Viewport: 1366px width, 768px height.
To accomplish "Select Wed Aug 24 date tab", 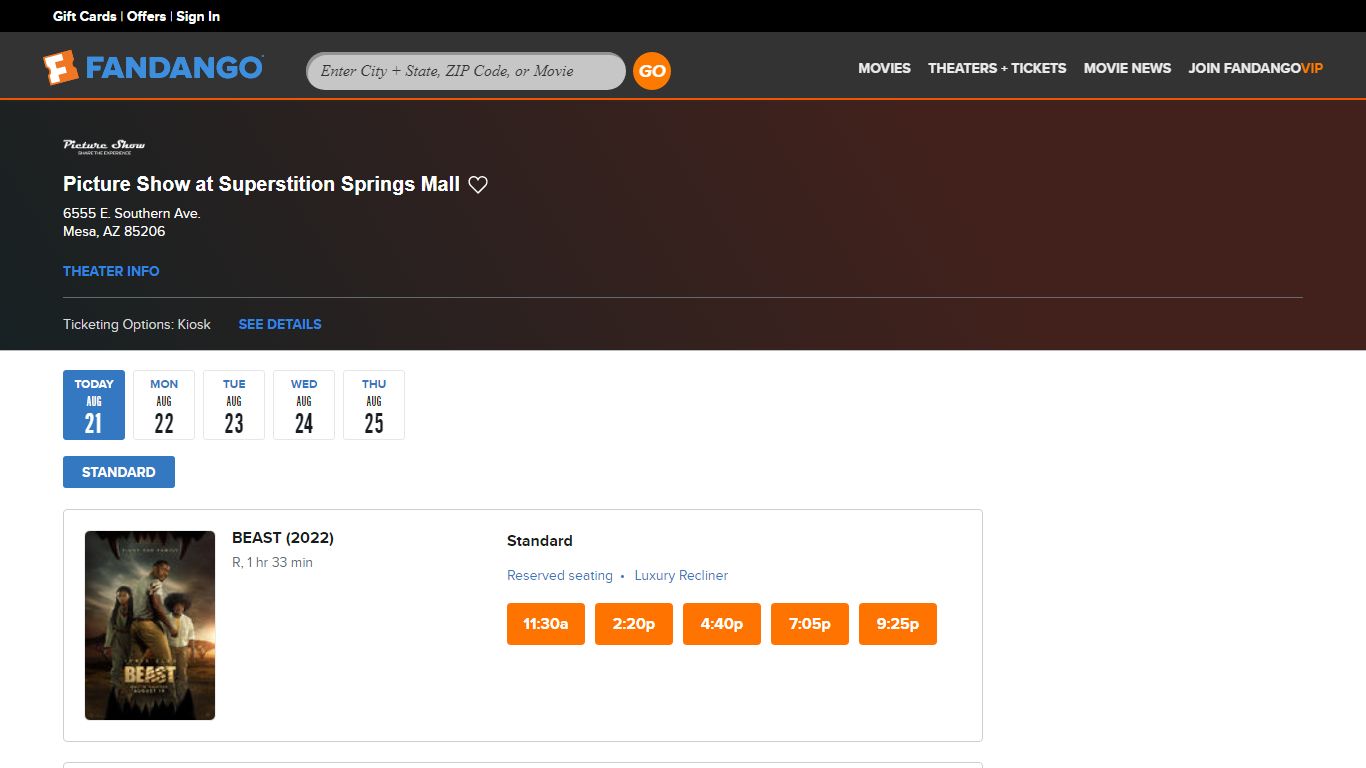I will point(304,405).
